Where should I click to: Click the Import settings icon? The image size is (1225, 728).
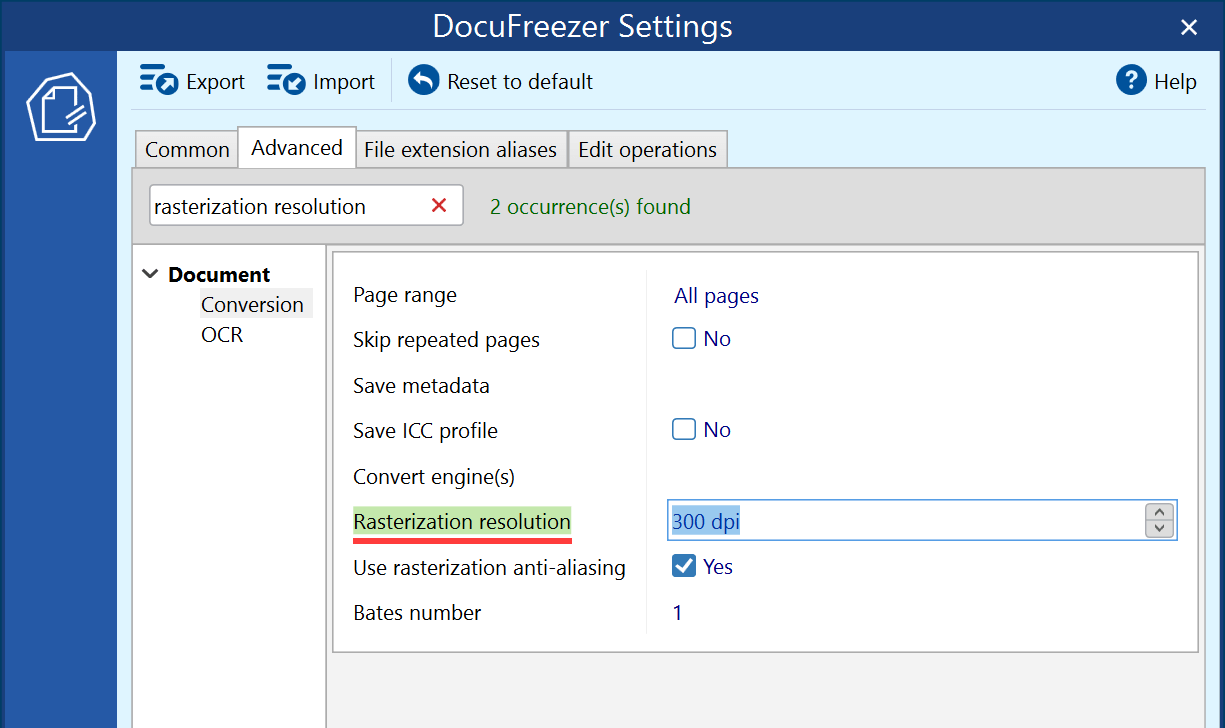286,80
